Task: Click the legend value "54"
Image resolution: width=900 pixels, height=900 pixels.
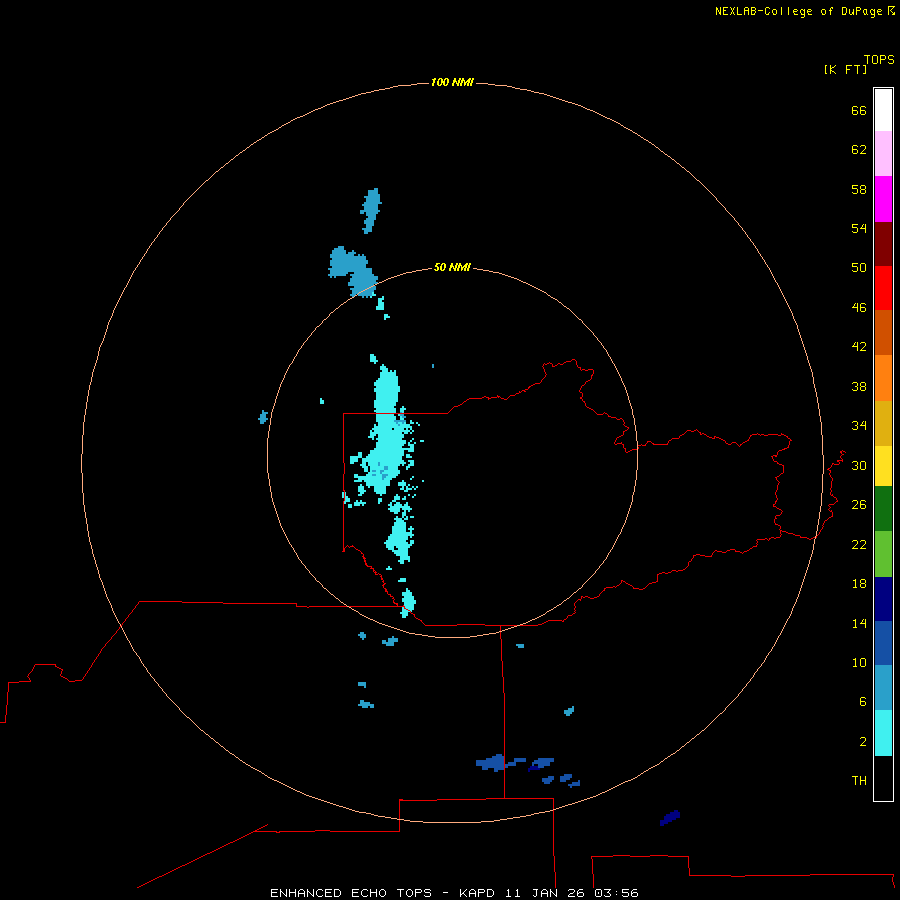Action: [859, 228]
